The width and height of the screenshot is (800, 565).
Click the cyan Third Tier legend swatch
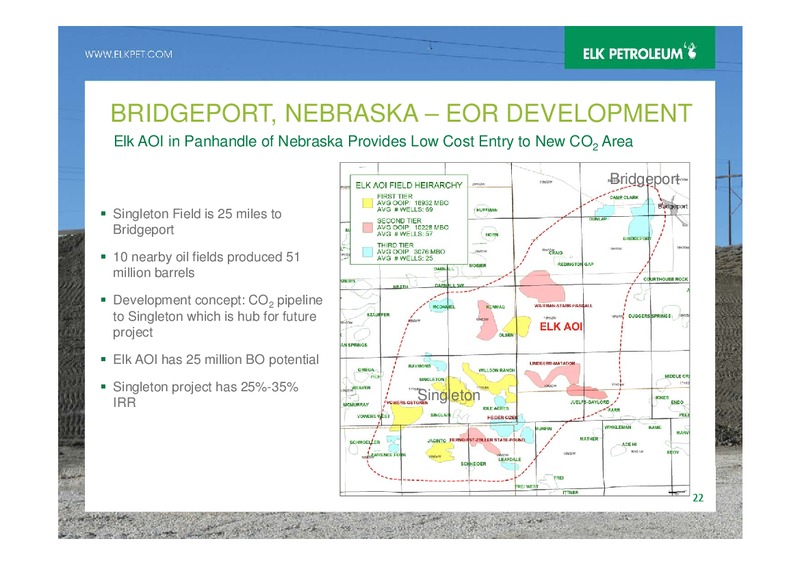click(367, 252)
